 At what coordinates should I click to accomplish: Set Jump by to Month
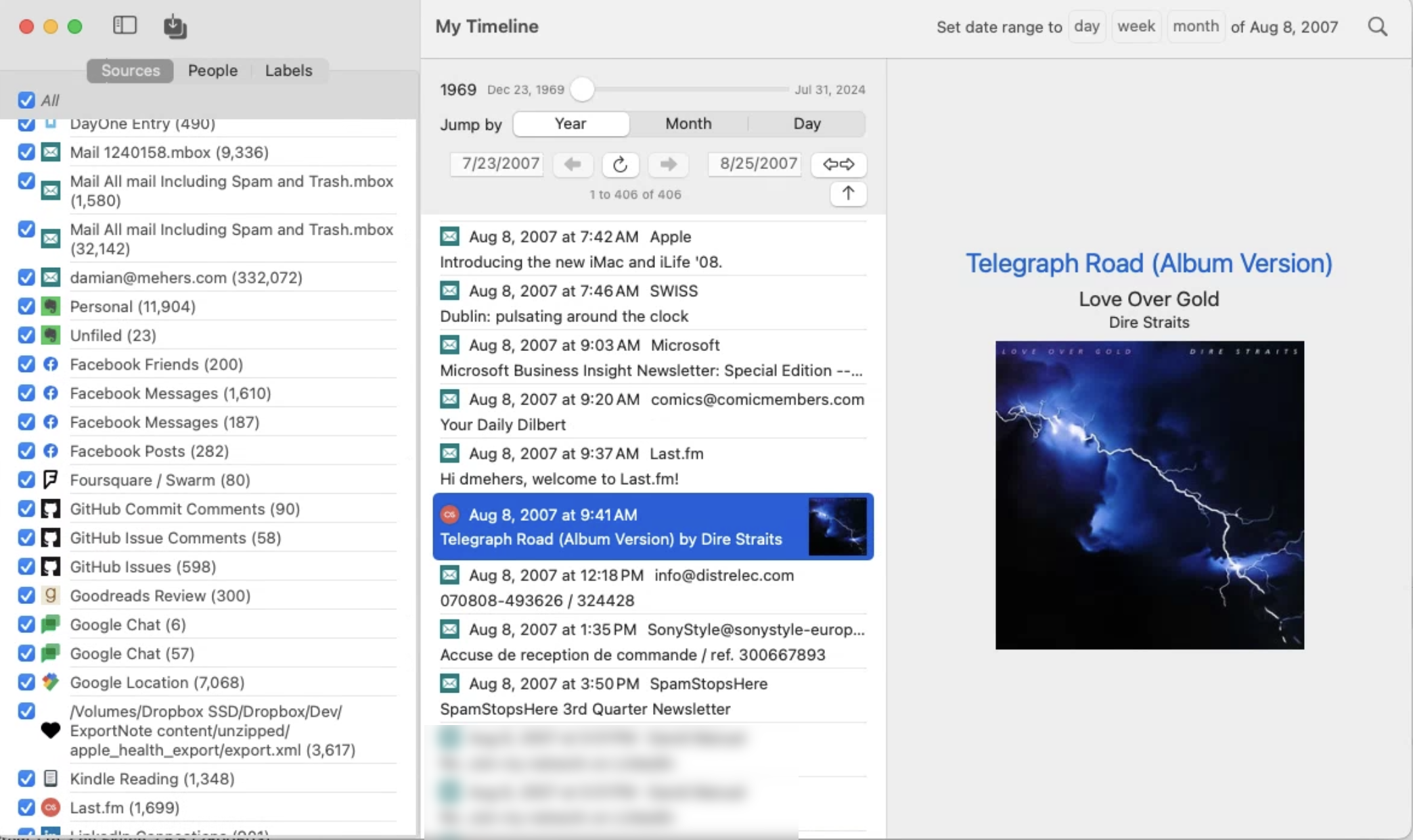click(x=688, y=124)
